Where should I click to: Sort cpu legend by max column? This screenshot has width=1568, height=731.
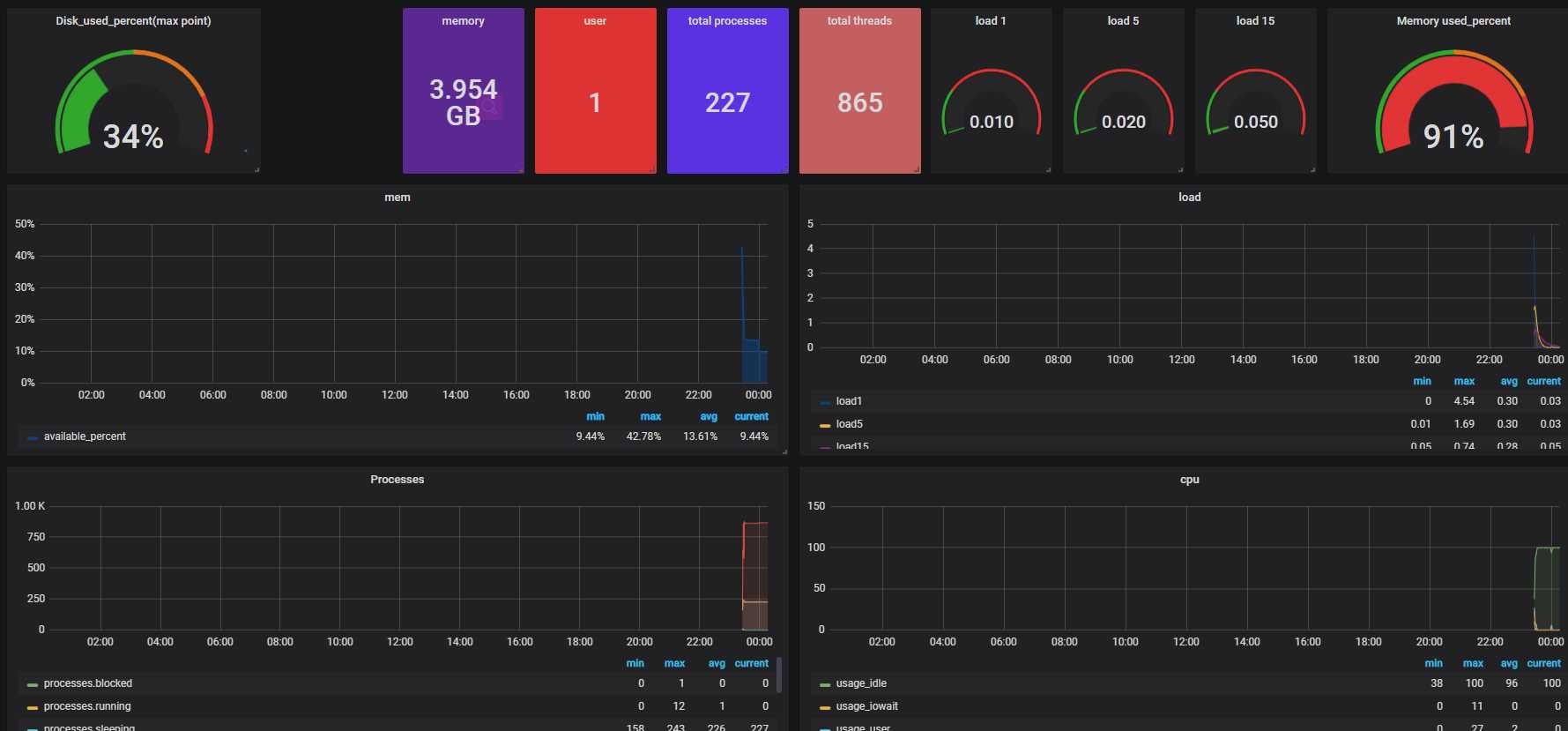tap(1473, 663)
